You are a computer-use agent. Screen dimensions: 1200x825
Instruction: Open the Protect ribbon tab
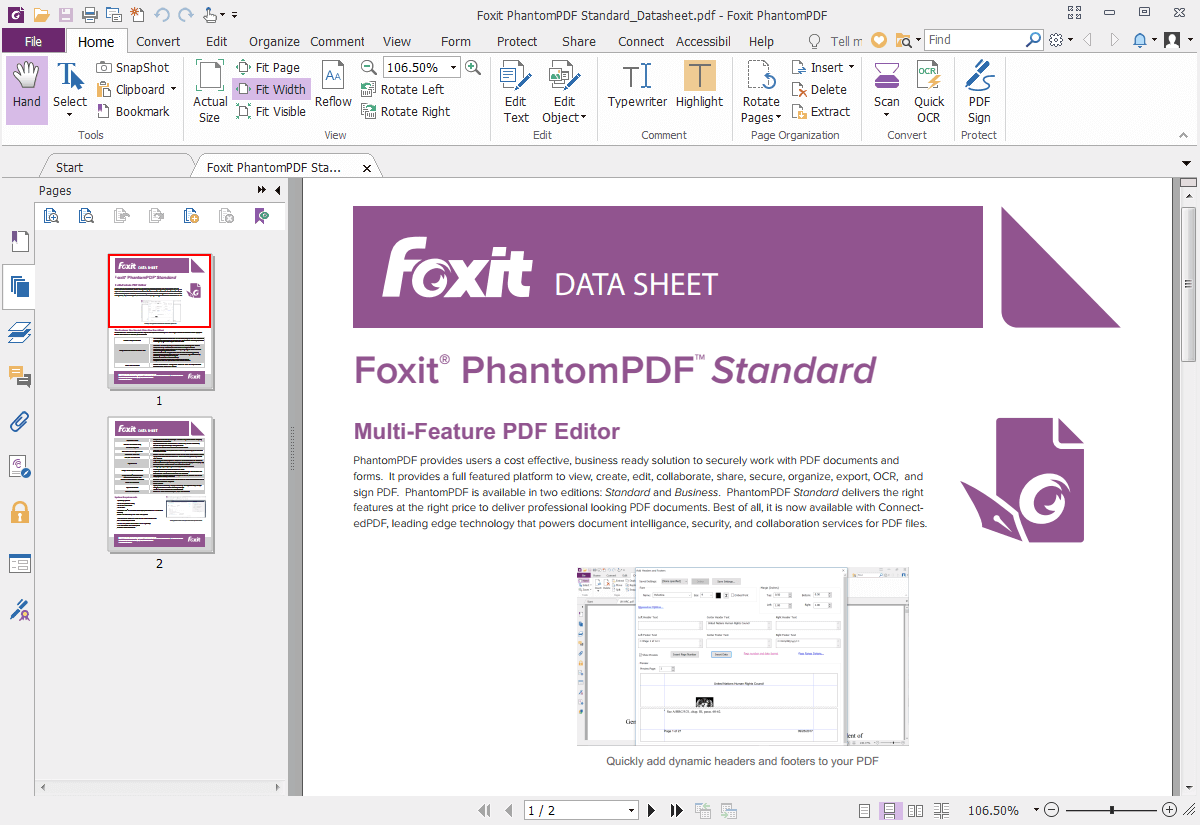point(517,41)
